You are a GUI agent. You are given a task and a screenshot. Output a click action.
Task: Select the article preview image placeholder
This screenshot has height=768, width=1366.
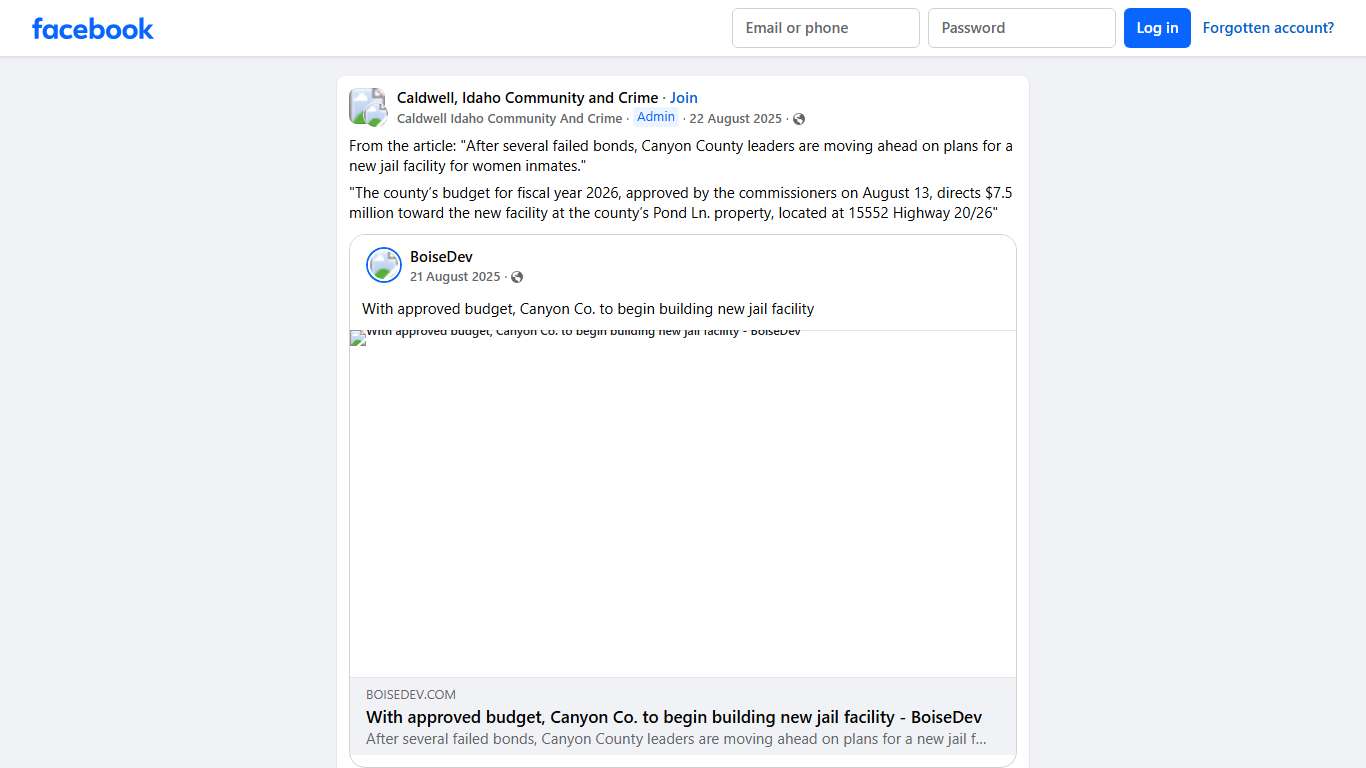click(x=683, y=503)
